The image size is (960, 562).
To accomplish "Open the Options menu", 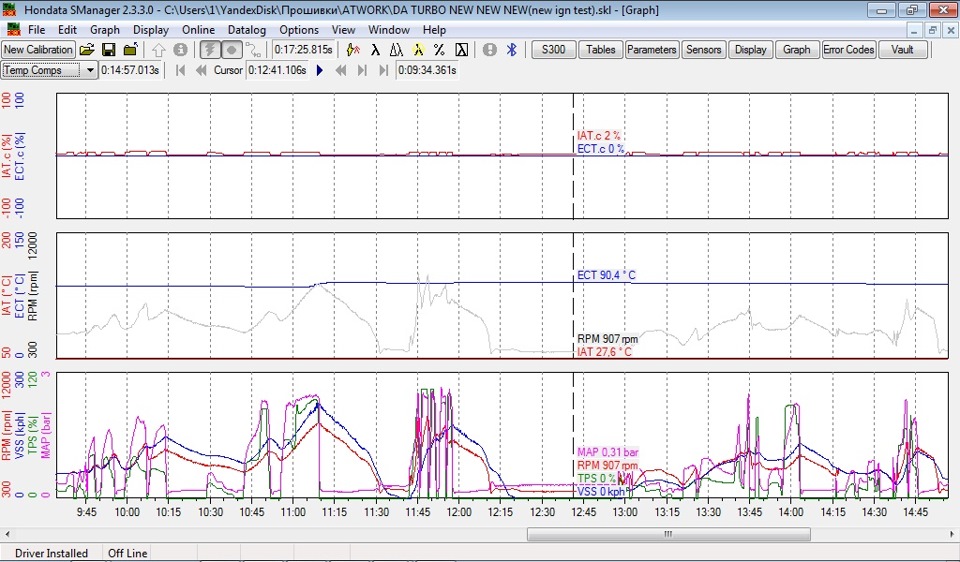I will point(299,29).
